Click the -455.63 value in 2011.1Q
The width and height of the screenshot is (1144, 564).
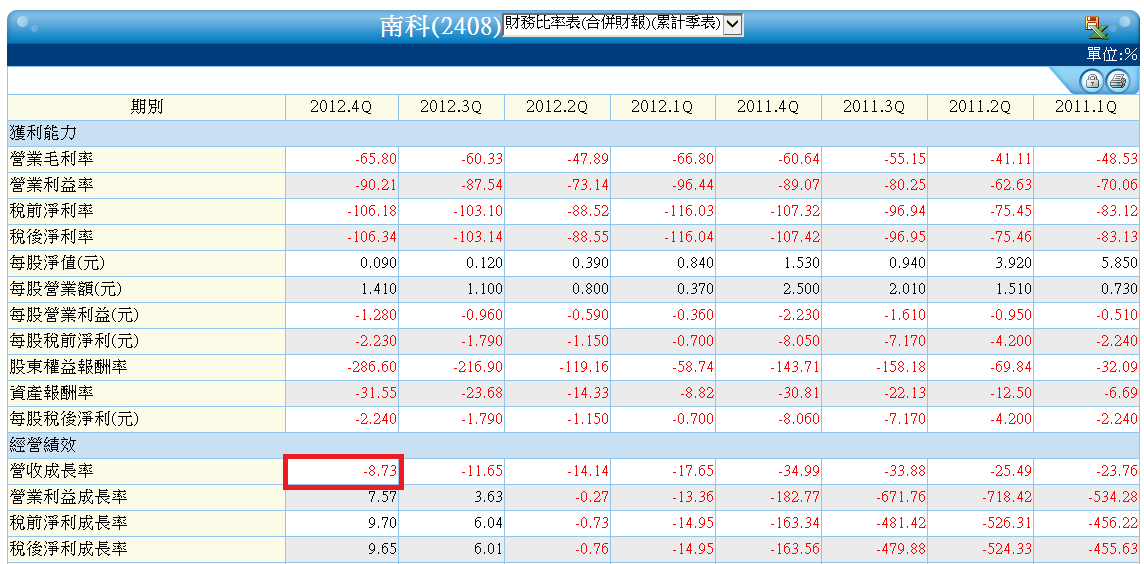click(1113, 549)
